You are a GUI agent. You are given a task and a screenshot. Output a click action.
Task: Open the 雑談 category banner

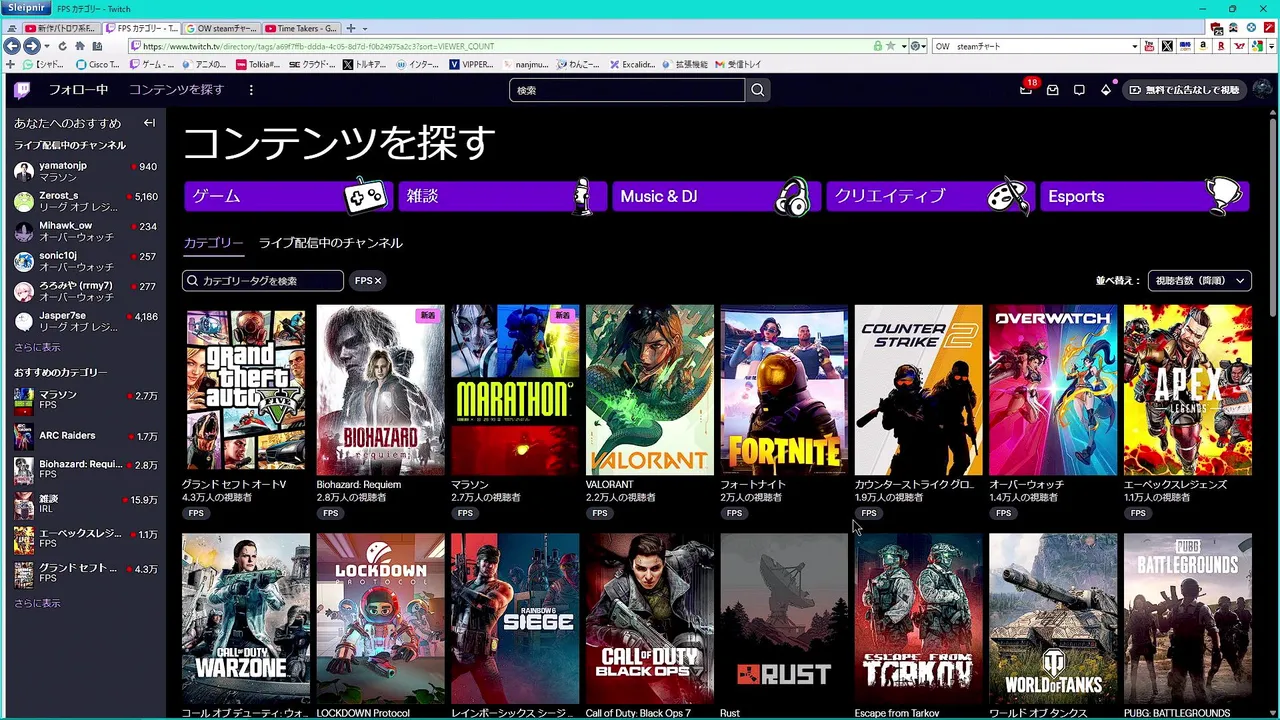[501, 196]
